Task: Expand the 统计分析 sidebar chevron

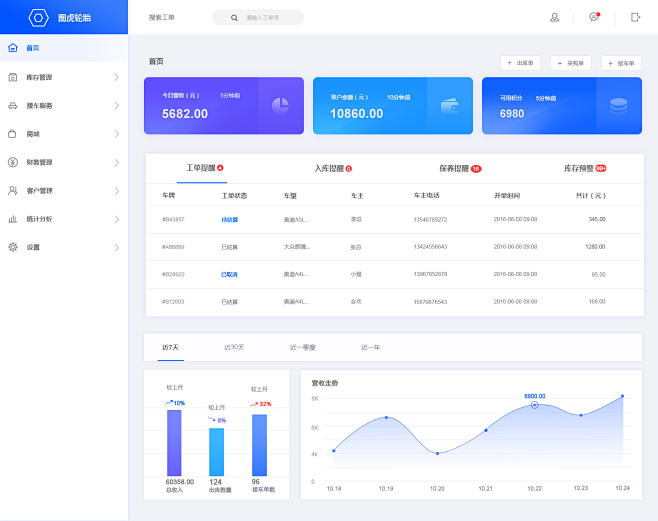Action: 117,219
